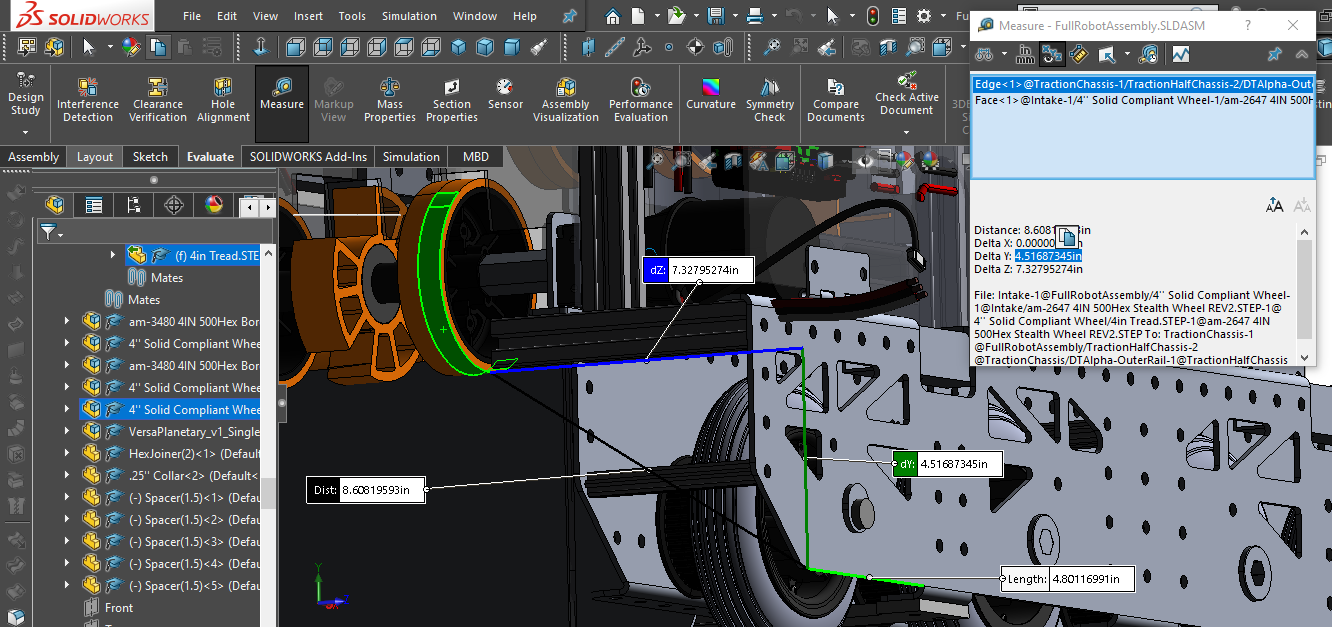Switch to the Sketch tab
The width and height of the screenshot is (1332, 627).
151,156
